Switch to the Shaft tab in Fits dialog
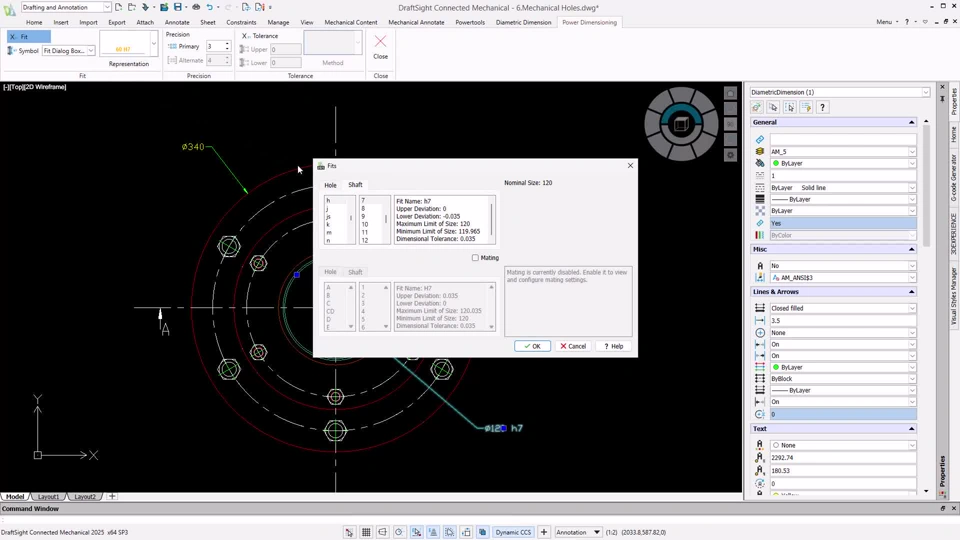Viewport: 960px width, 540px height. tap(355, 185)
